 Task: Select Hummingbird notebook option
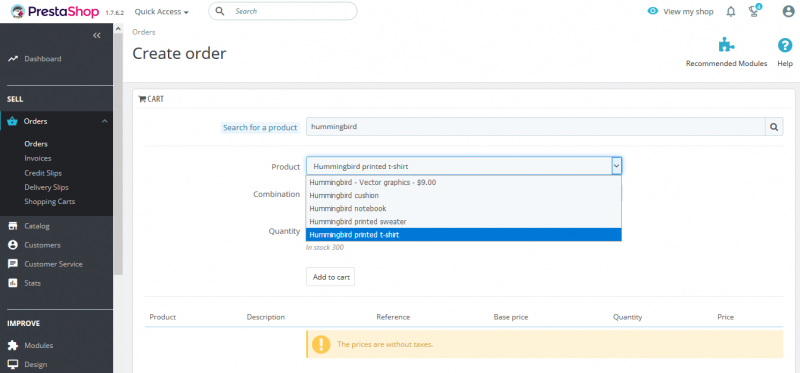pyautogui.click(x=463, y=209)
